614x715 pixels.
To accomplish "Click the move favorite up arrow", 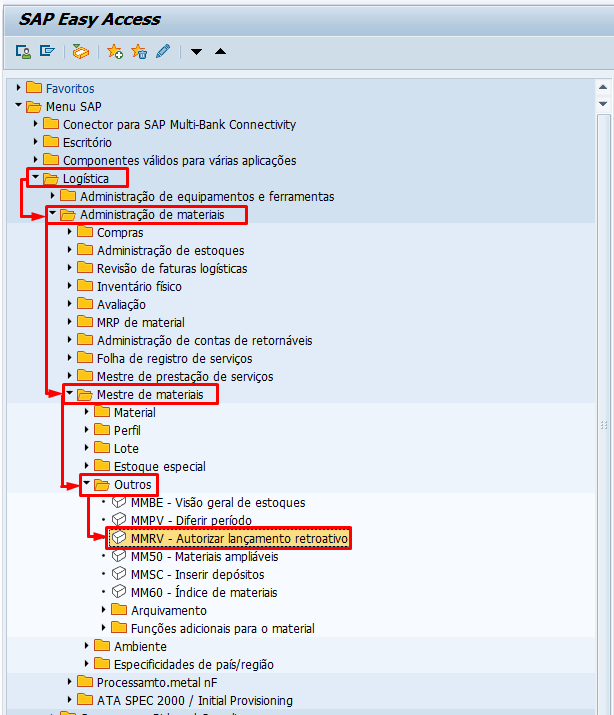I will pos(220,52).
